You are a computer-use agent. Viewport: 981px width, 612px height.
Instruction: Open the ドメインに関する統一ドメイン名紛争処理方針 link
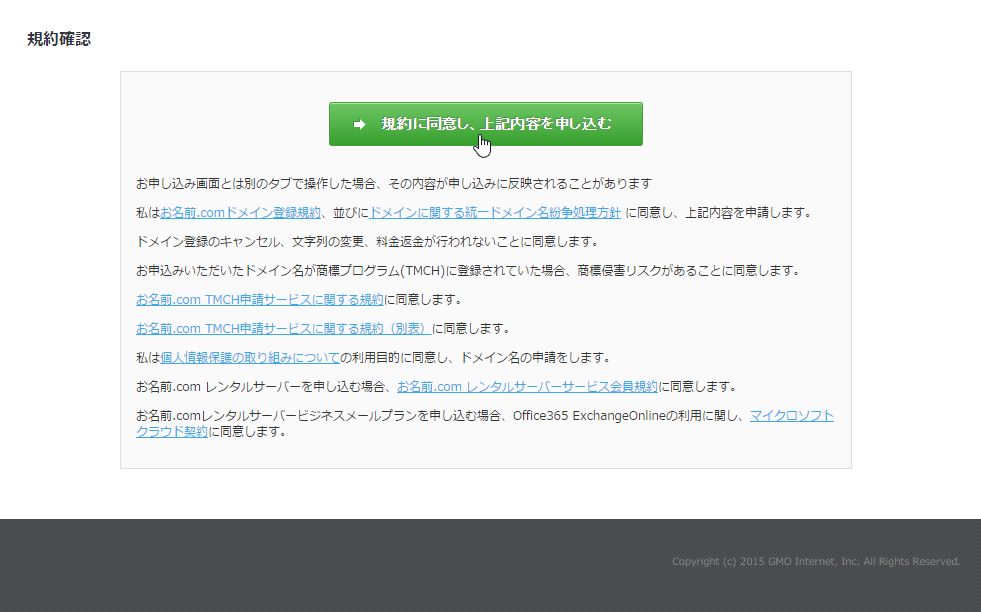point(495,213)
